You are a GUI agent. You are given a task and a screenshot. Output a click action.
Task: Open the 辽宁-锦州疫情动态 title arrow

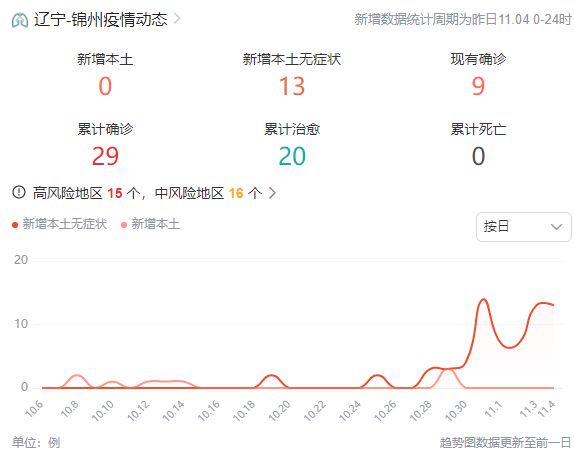(177, 18)
